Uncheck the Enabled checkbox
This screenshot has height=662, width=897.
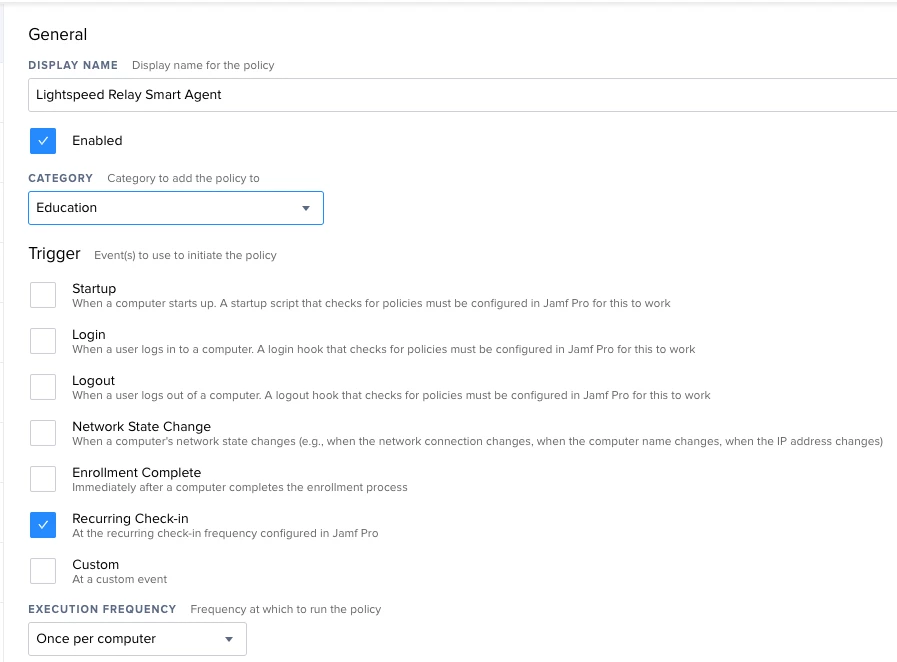coord(43,141)
